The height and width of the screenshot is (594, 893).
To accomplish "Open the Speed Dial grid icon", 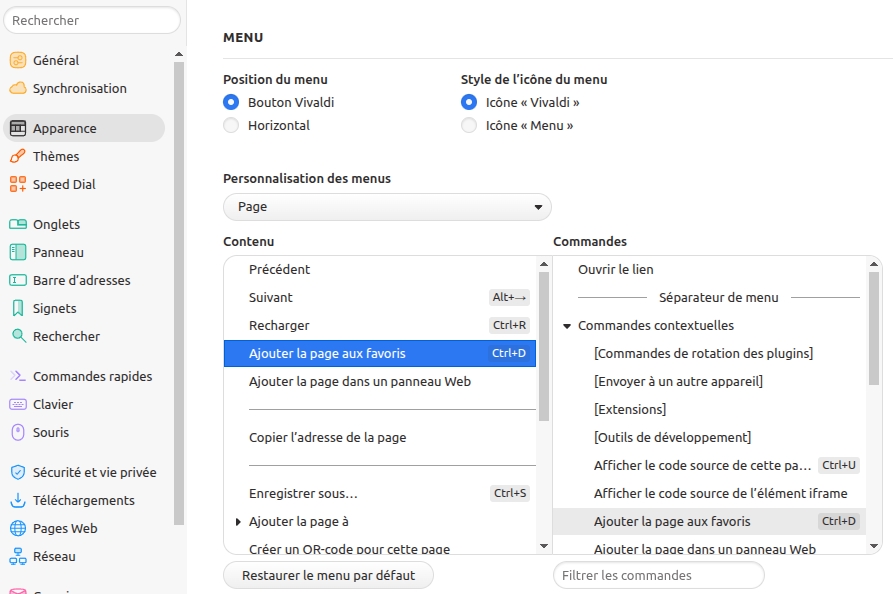I will point(17,184).
